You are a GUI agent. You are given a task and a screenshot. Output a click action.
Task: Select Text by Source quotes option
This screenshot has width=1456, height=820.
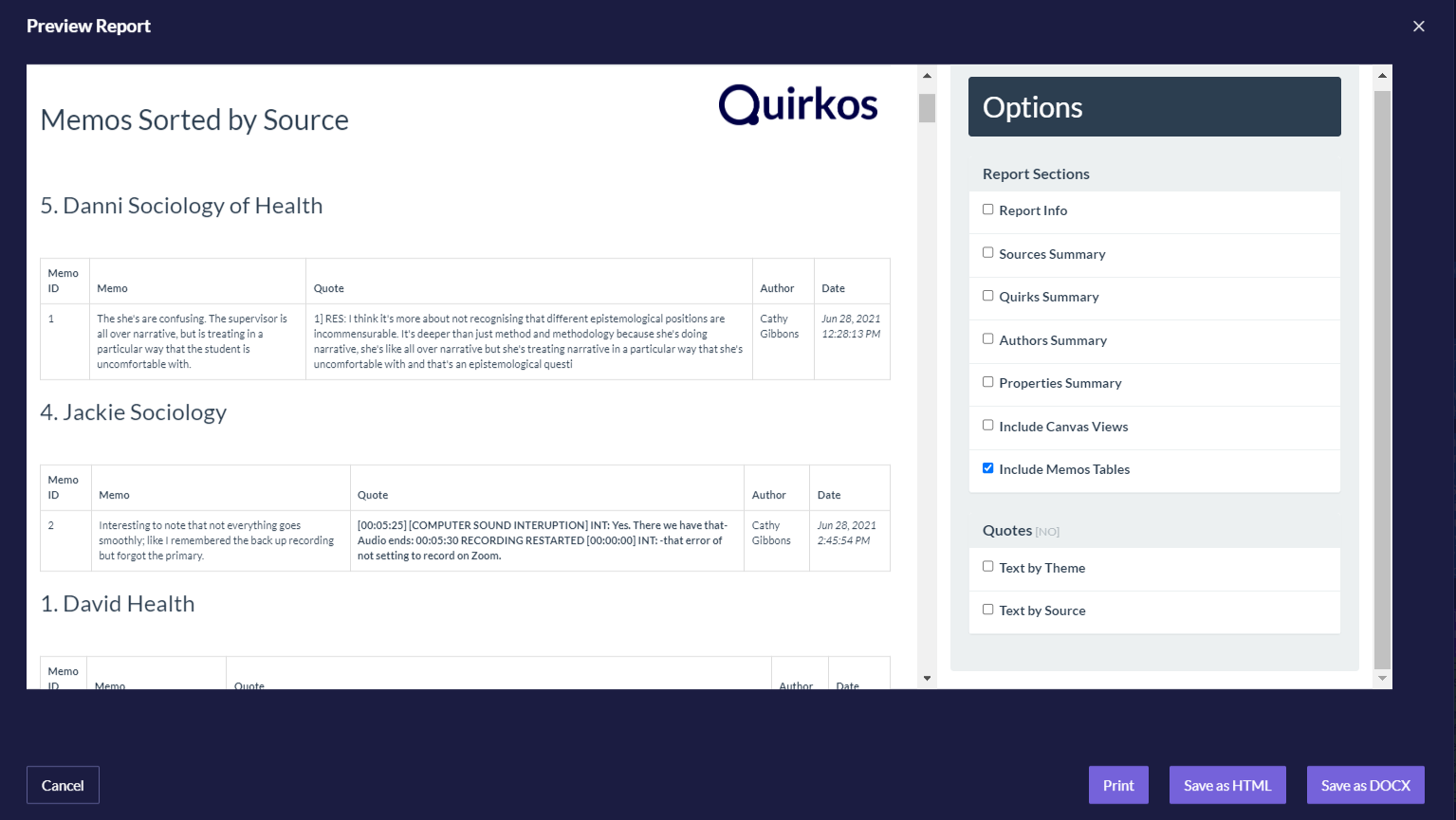pos(987,610)
